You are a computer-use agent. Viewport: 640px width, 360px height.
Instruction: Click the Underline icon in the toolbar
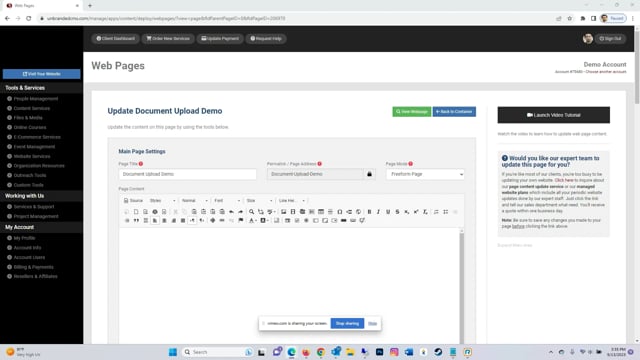[x=388, y=212]
